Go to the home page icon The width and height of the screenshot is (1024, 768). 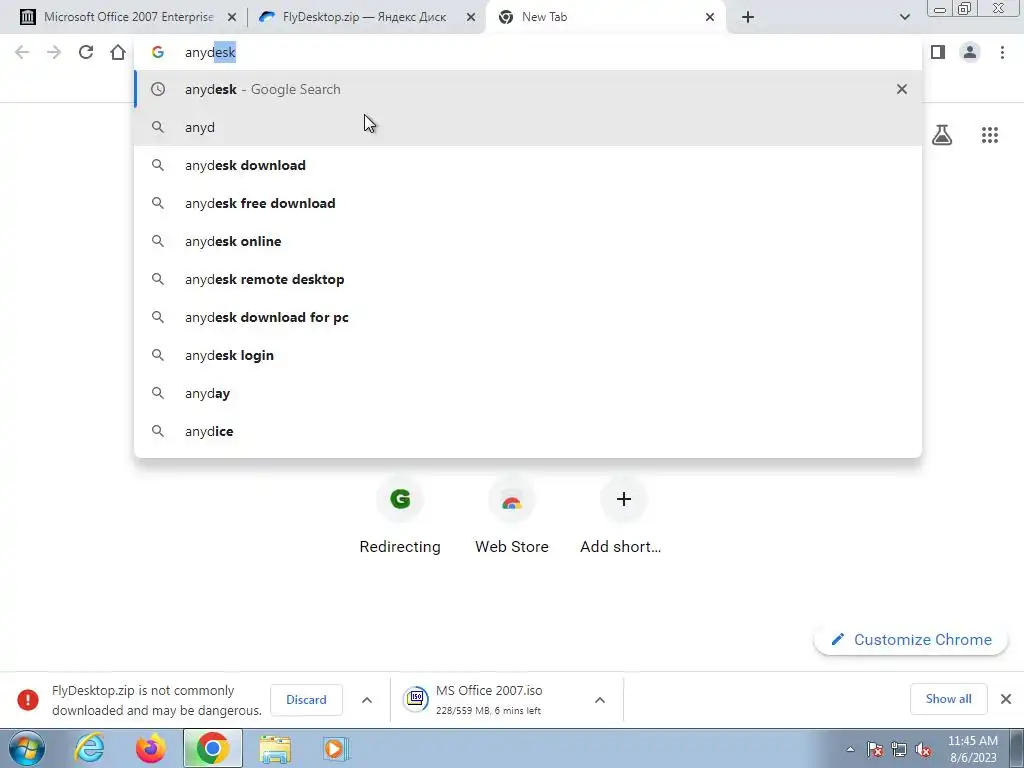coord(118,52)
